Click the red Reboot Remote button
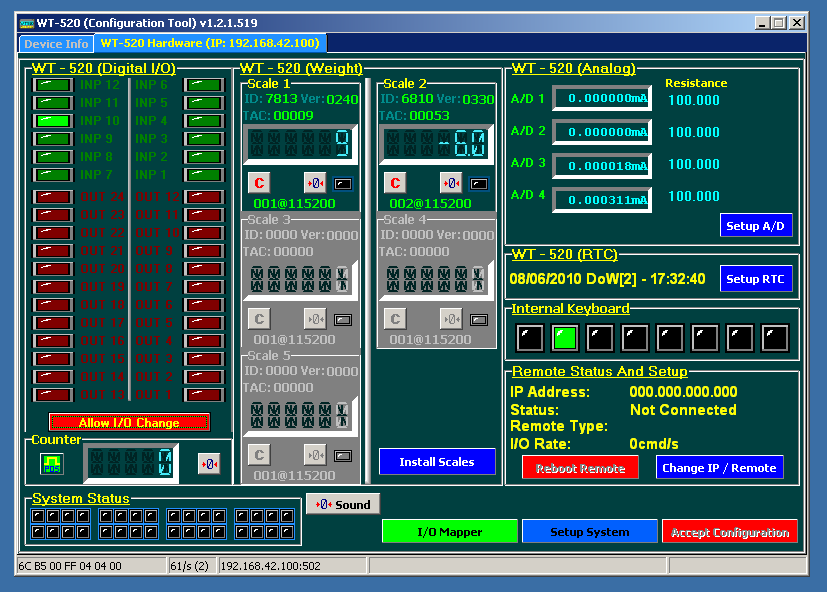Screen dimensions: 827x592 580,468
